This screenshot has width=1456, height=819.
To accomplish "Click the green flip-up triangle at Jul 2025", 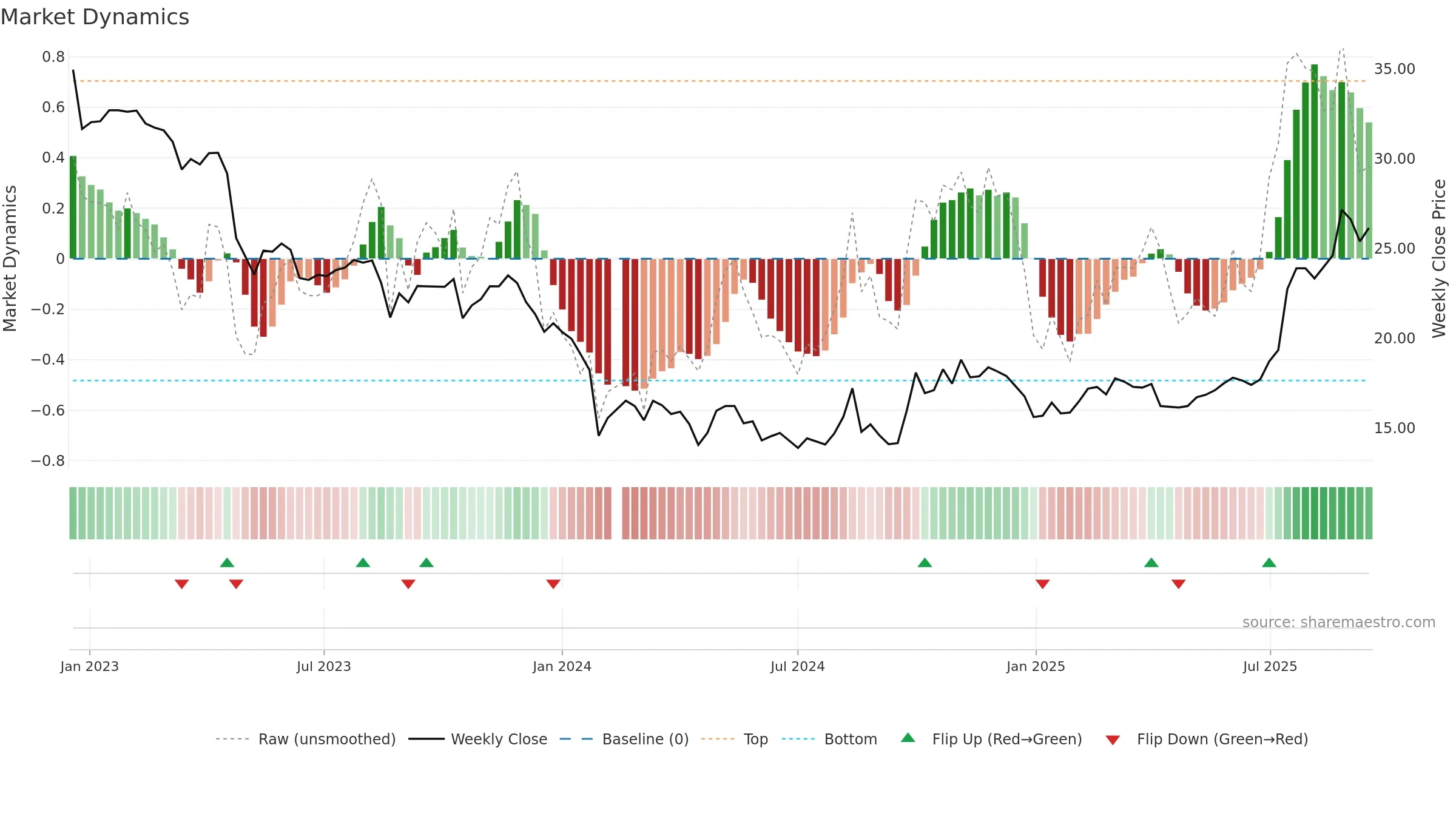I will [x=1269, y=562].
